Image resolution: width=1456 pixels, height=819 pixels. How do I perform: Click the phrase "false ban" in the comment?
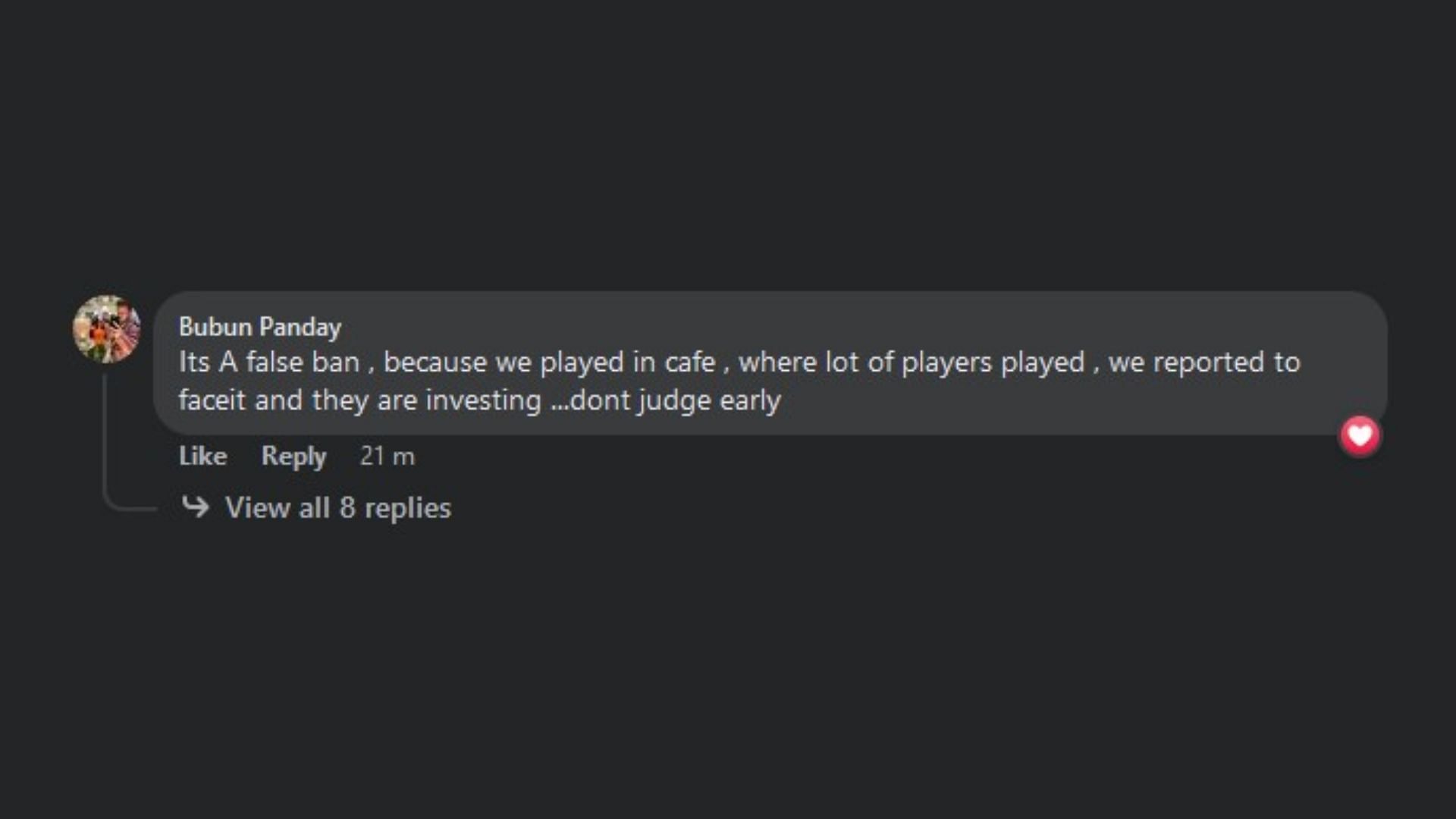[x=303, y=362]
